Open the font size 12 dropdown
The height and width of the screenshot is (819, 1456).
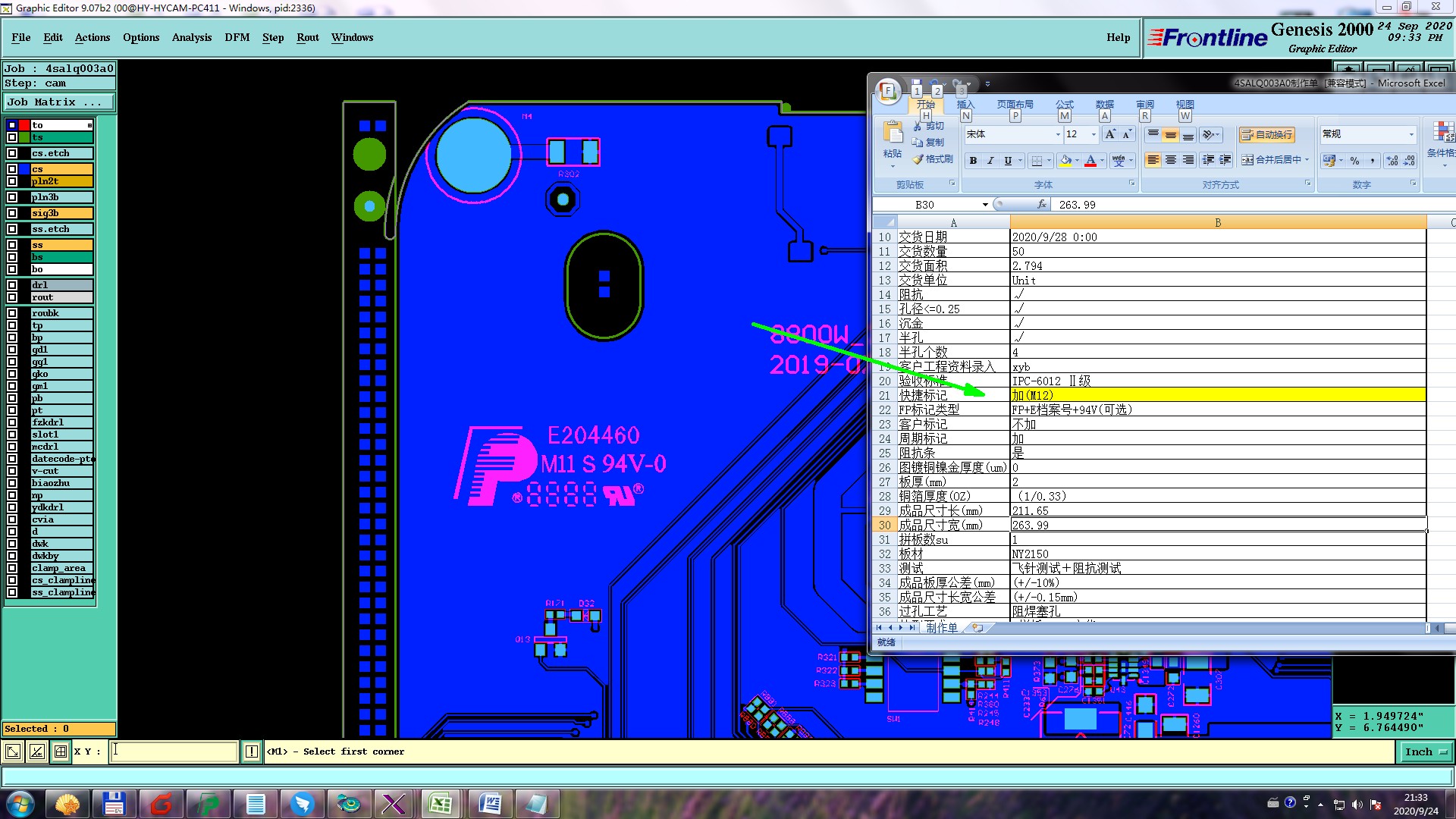point(1093,134)
